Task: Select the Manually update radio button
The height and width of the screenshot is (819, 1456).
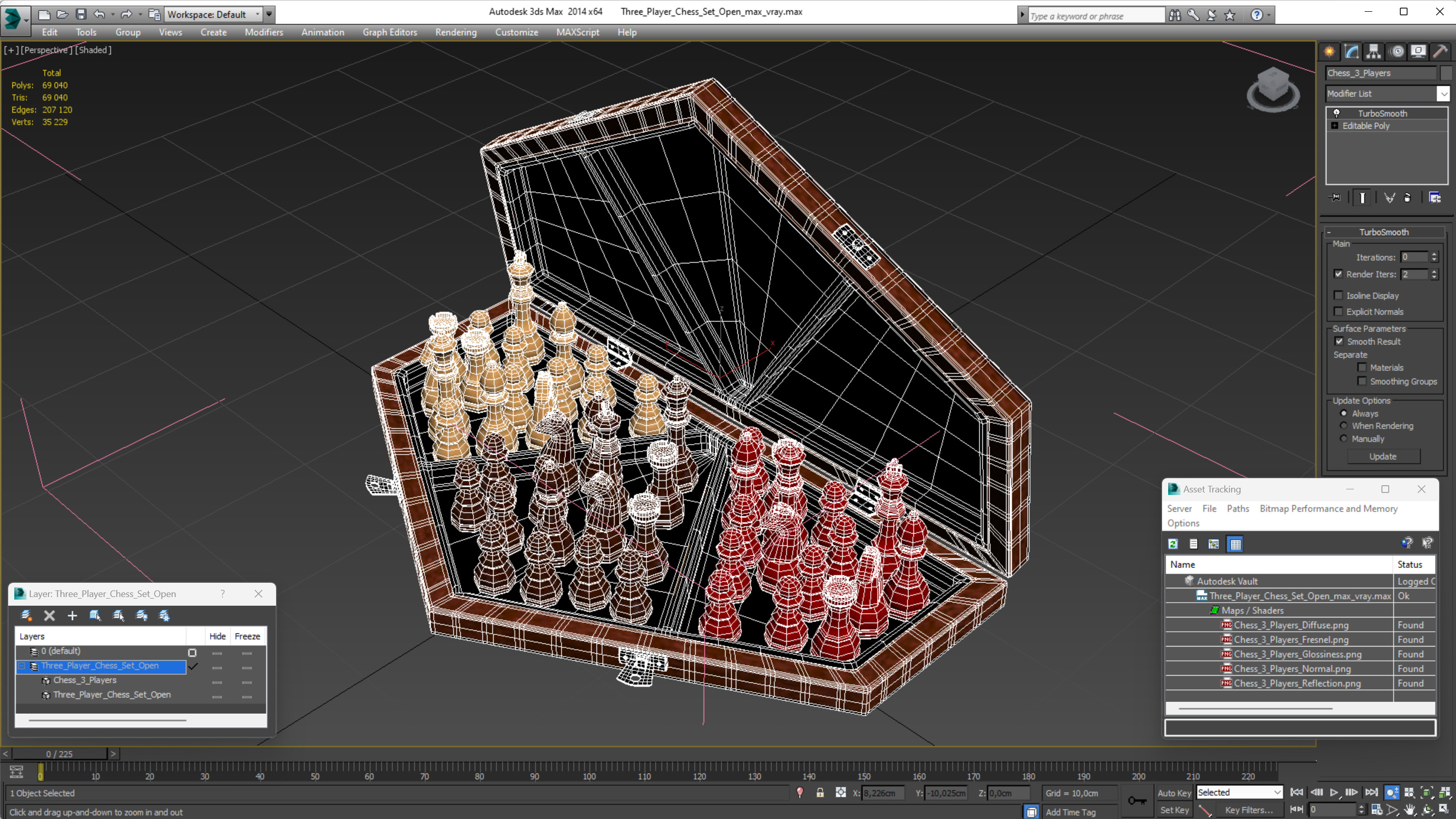Action: coord(1344,439)
